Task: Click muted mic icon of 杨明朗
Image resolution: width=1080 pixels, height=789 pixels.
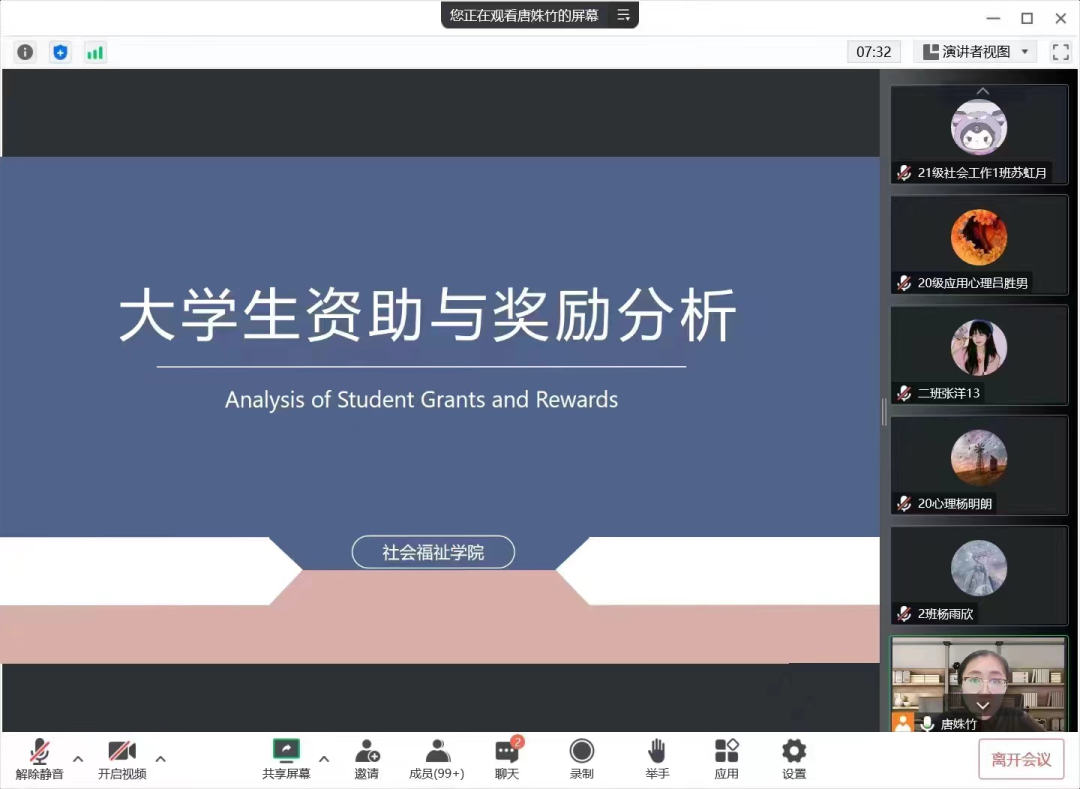Action: 904,503
